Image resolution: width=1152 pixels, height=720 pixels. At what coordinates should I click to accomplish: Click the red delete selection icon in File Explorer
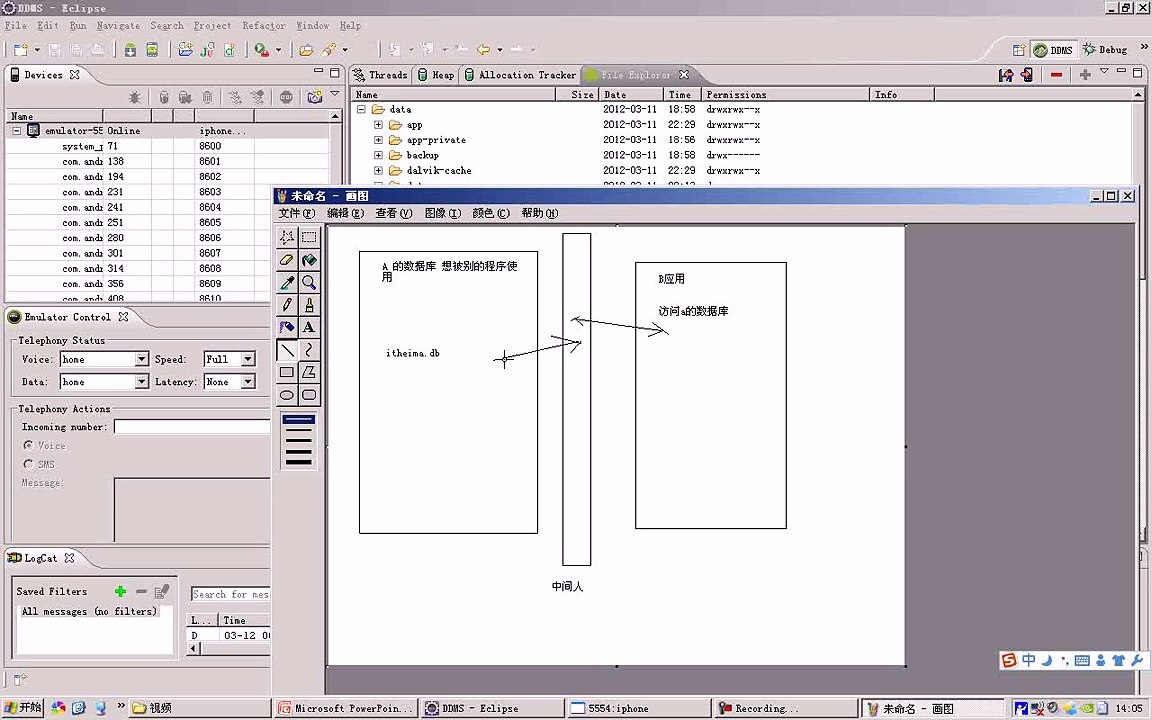[1056, 75]
